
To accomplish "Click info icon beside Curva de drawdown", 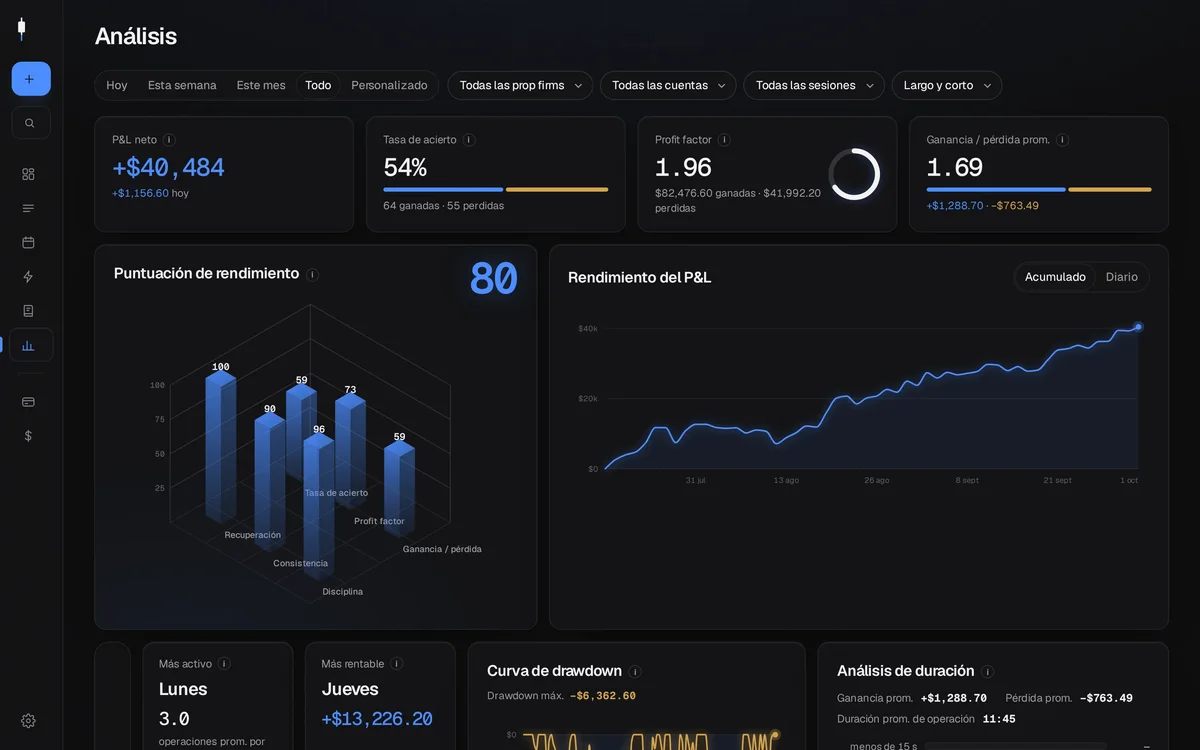I will coord(635,672).
